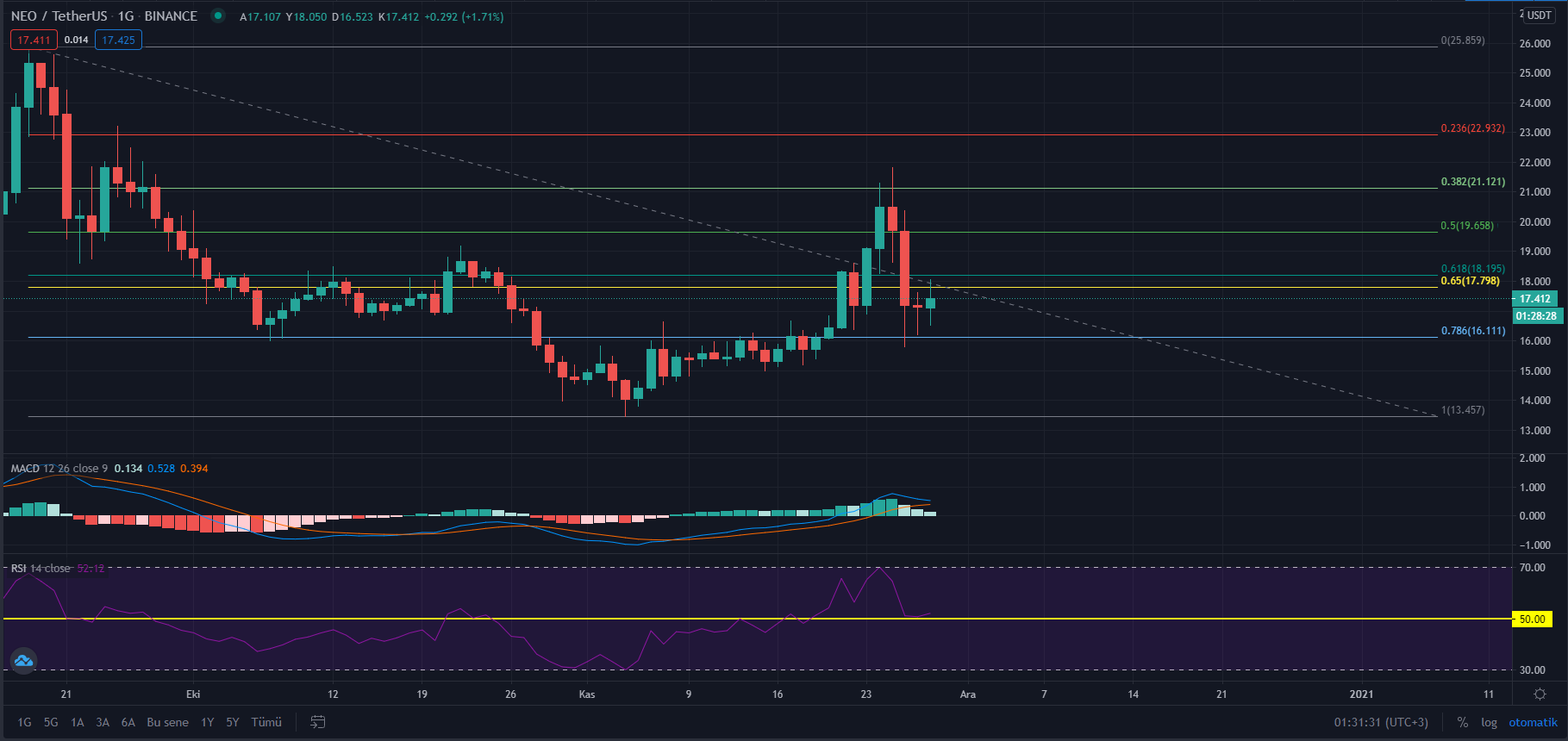Click the RSI 30.00 axis label
Screen dimensions: 1568x741
(x=1533, y=669)
